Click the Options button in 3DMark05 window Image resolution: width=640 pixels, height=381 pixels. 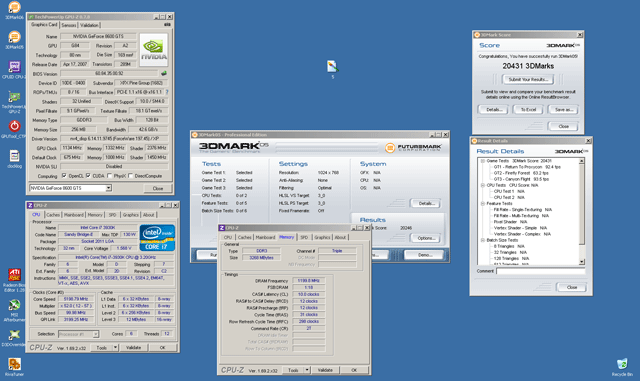(426, 238)
